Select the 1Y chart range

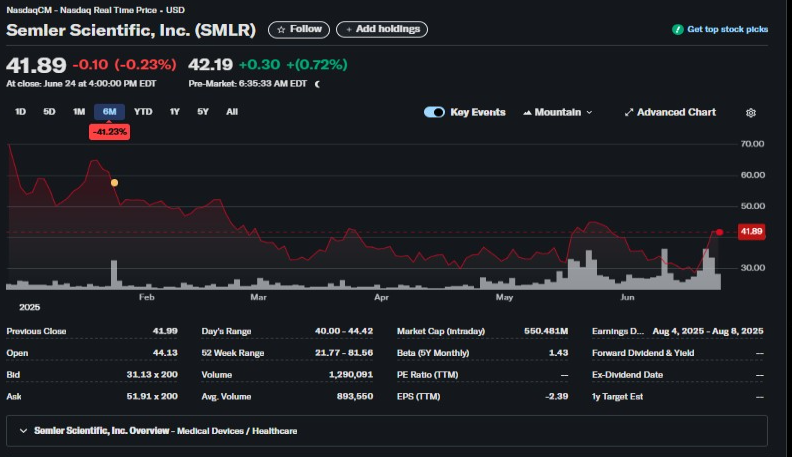[174, 112]
